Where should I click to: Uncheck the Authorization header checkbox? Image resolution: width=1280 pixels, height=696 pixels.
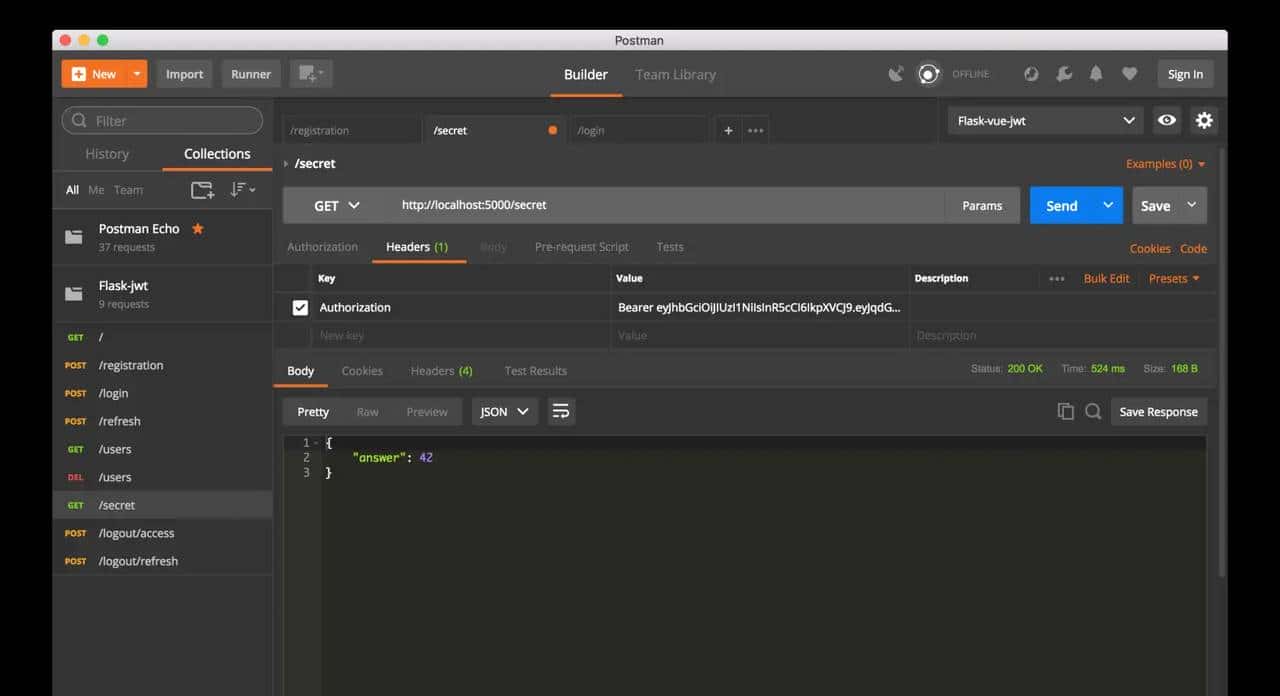300,308
